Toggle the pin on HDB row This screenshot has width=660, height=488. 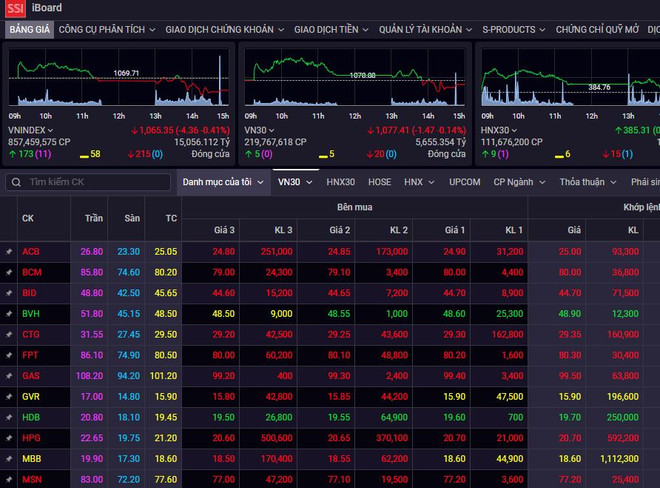(x=9, y=417)
